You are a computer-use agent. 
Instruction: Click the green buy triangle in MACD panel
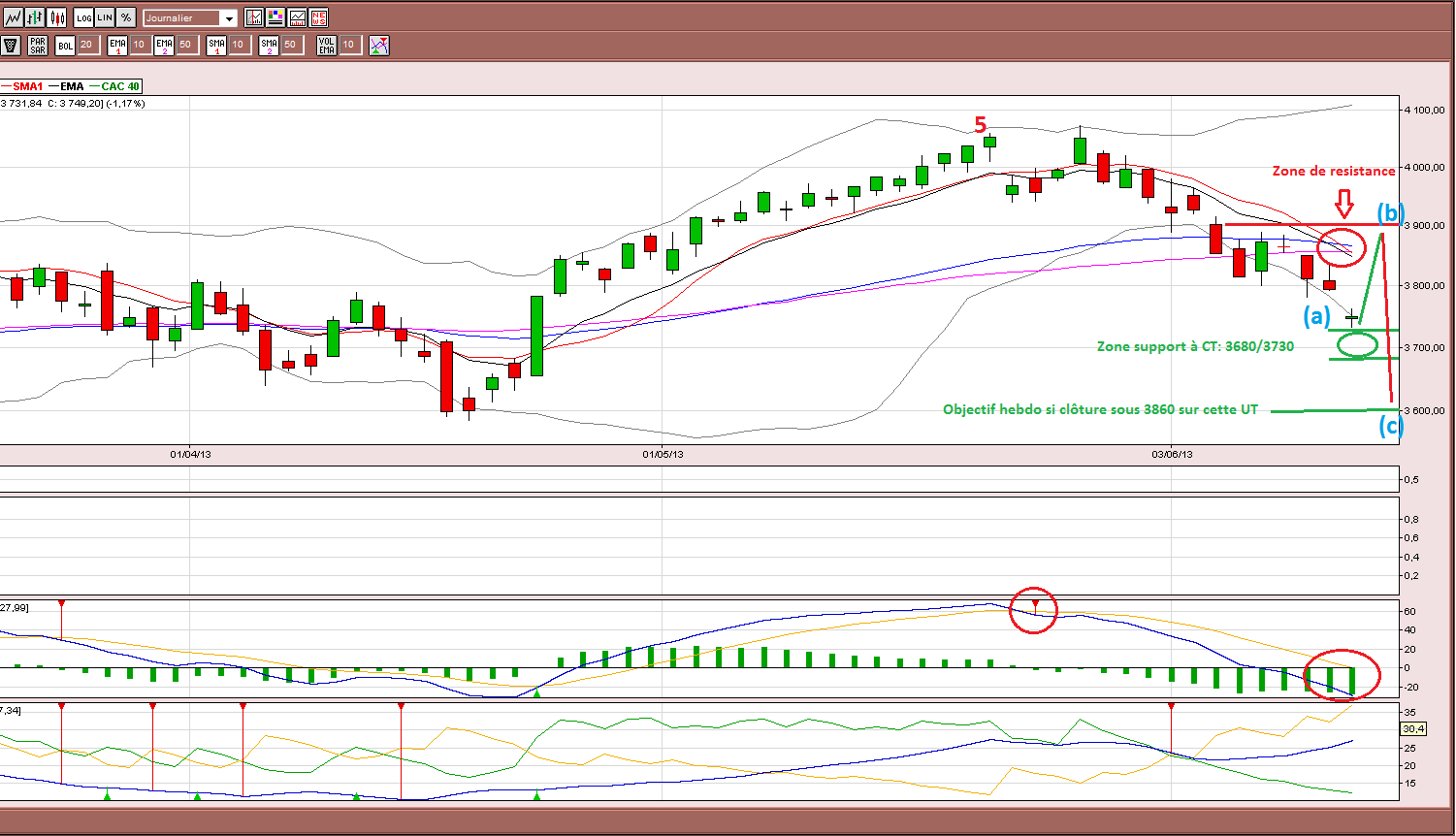(x=537, y=692)
